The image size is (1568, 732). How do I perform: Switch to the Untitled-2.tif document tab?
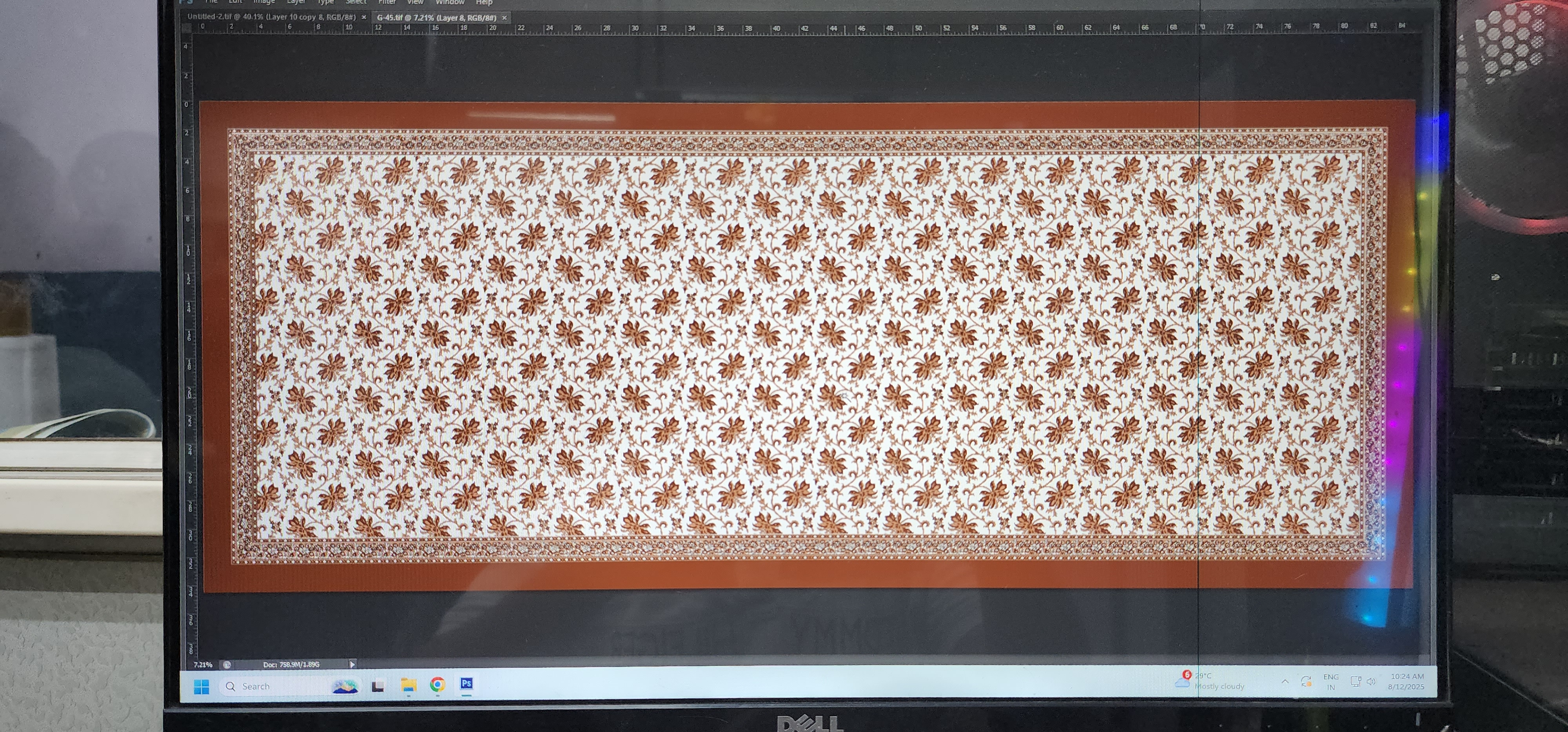[272, 17]
